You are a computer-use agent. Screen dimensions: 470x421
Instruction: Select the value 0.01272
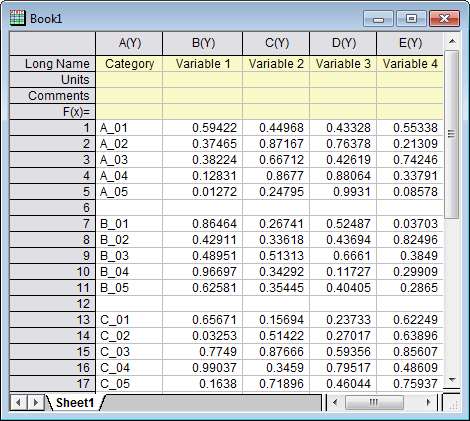coord(203,192)
